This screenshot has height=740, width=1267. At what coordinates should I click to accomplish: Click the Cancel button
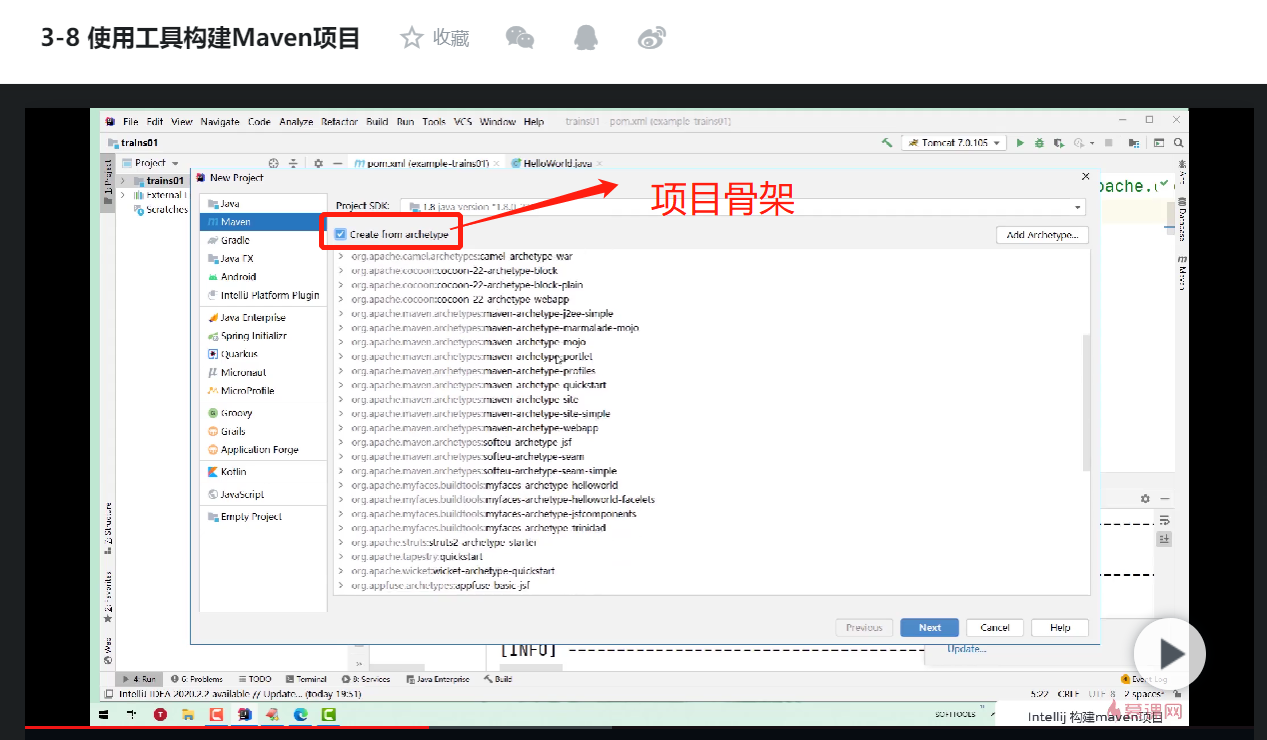(995, 627)
